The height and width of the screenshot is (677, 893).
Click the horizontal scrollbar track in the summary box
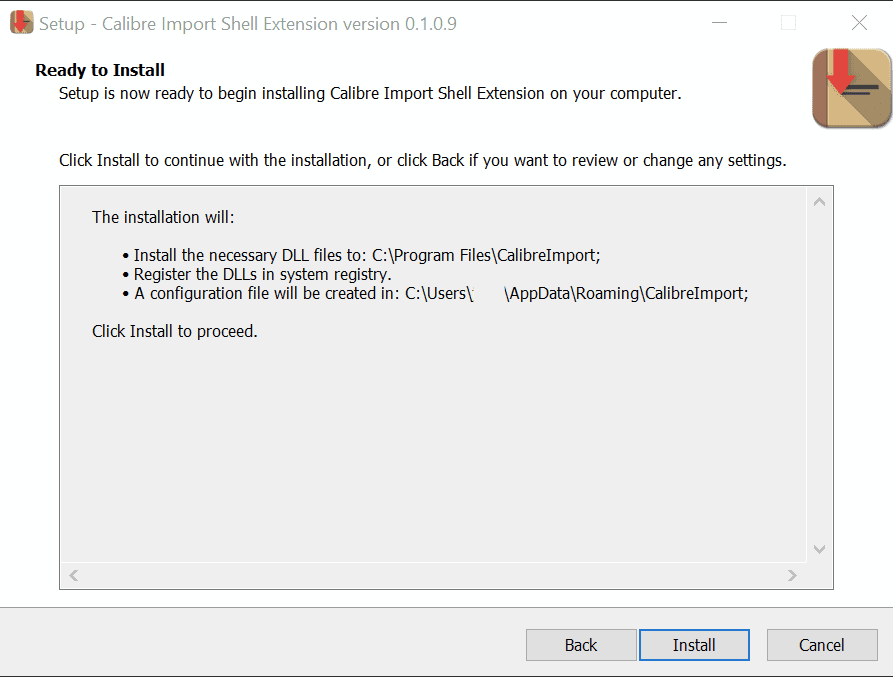point(432,576)
